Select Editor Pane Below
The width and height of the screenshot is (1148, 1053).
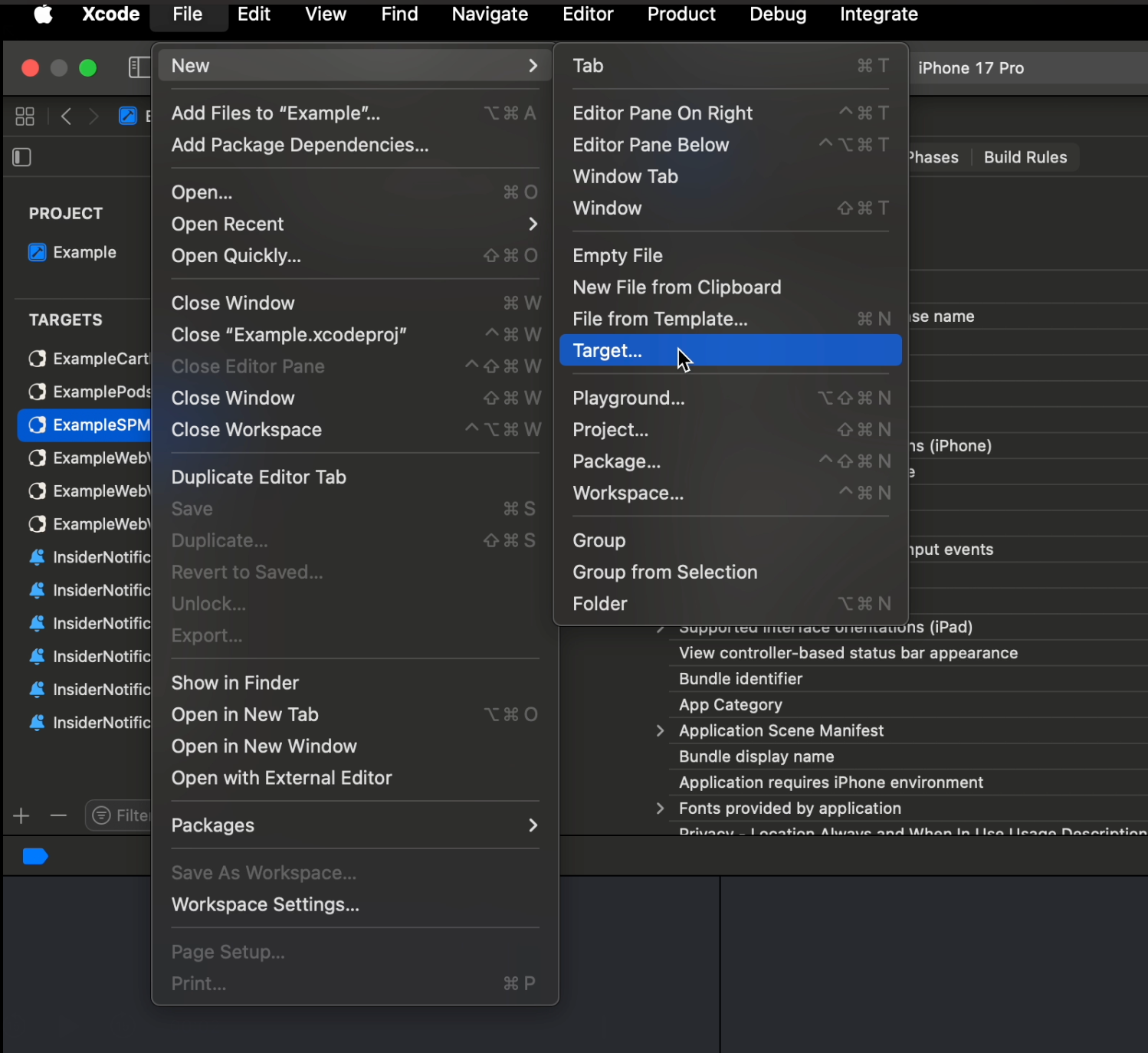pyautogui.click(x=730, y=145)
